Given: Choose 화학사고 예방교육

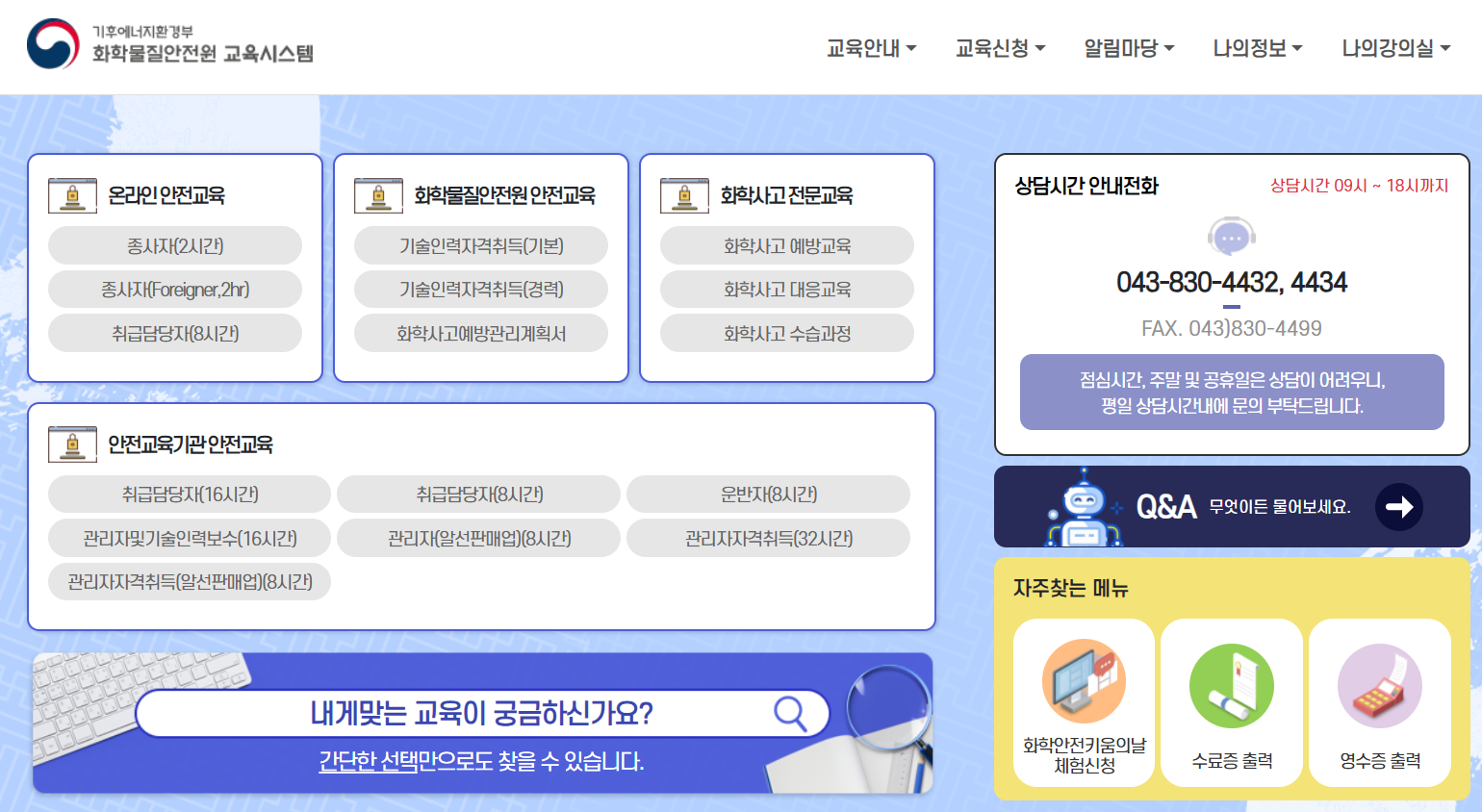Looking at the screenshot, I should coord(787,245).
